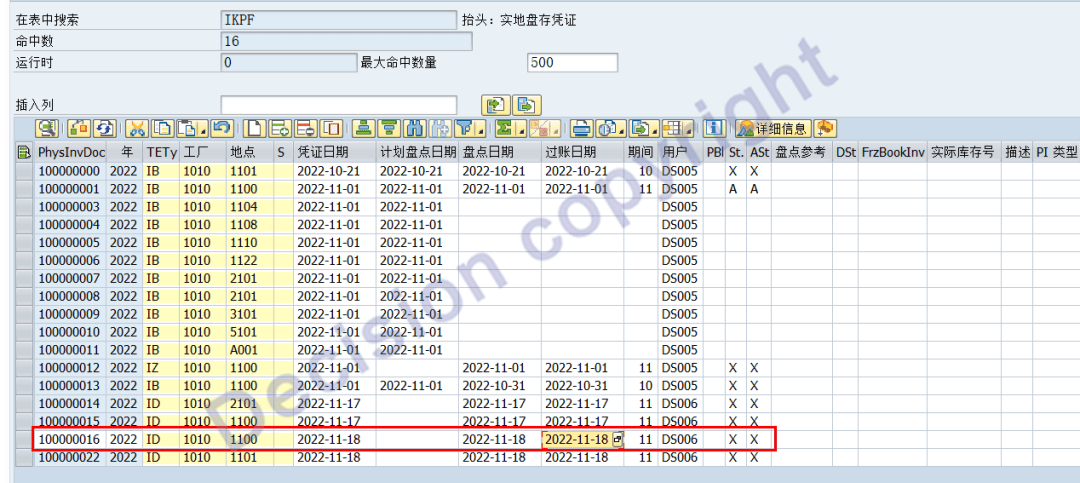Select the PI 类型 column header
1080x483 pixels.
(1057, 152)
